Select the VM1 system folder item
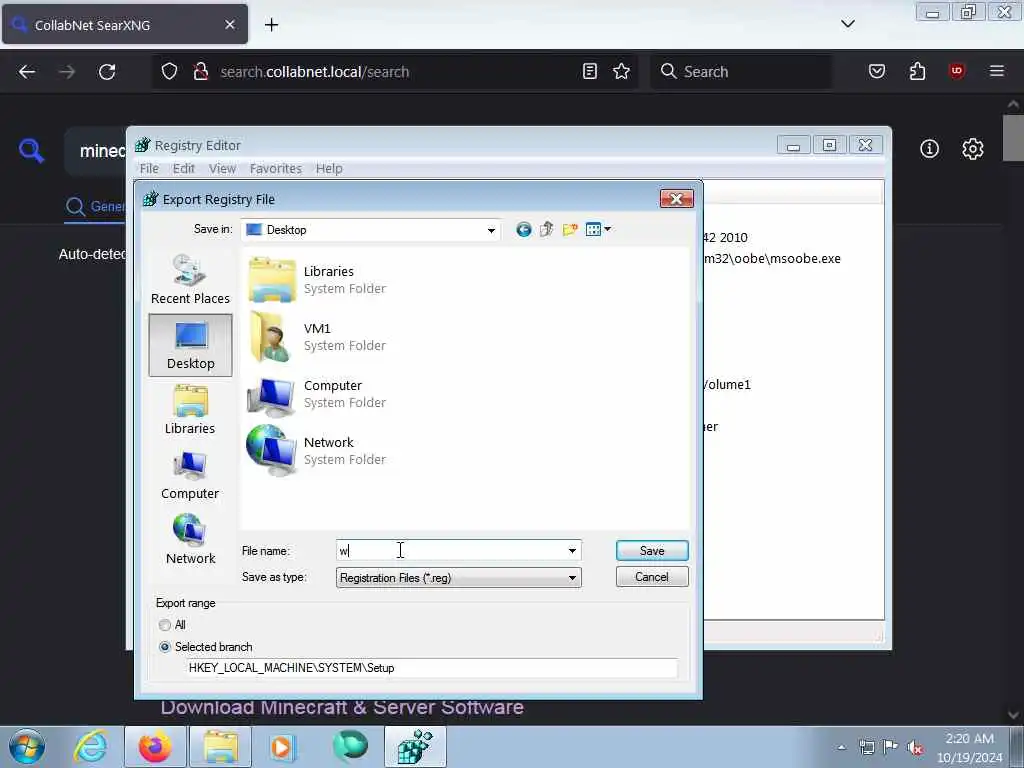 pyautogui.click(x=317, y=336)
